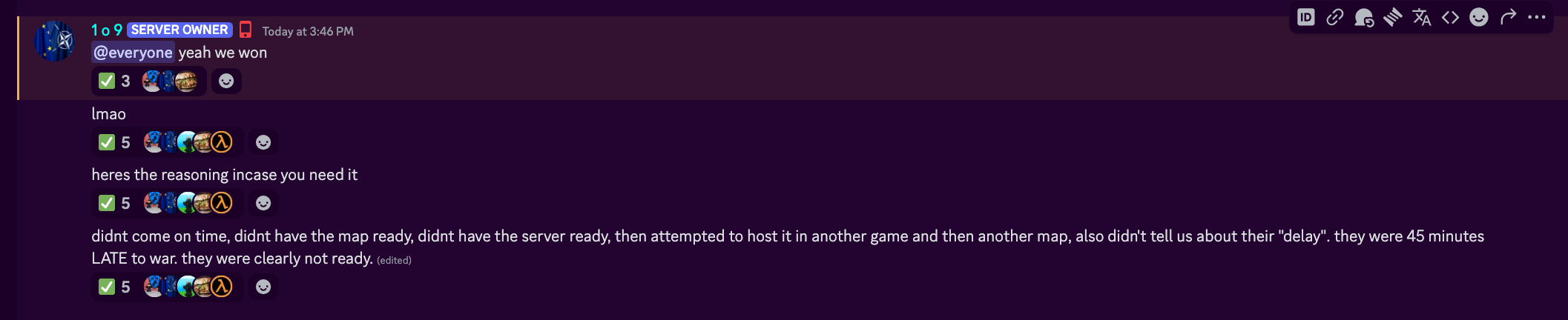Add reaction smiley beside 'yeah we won' reactions
1568x320 pixels.
226,81
